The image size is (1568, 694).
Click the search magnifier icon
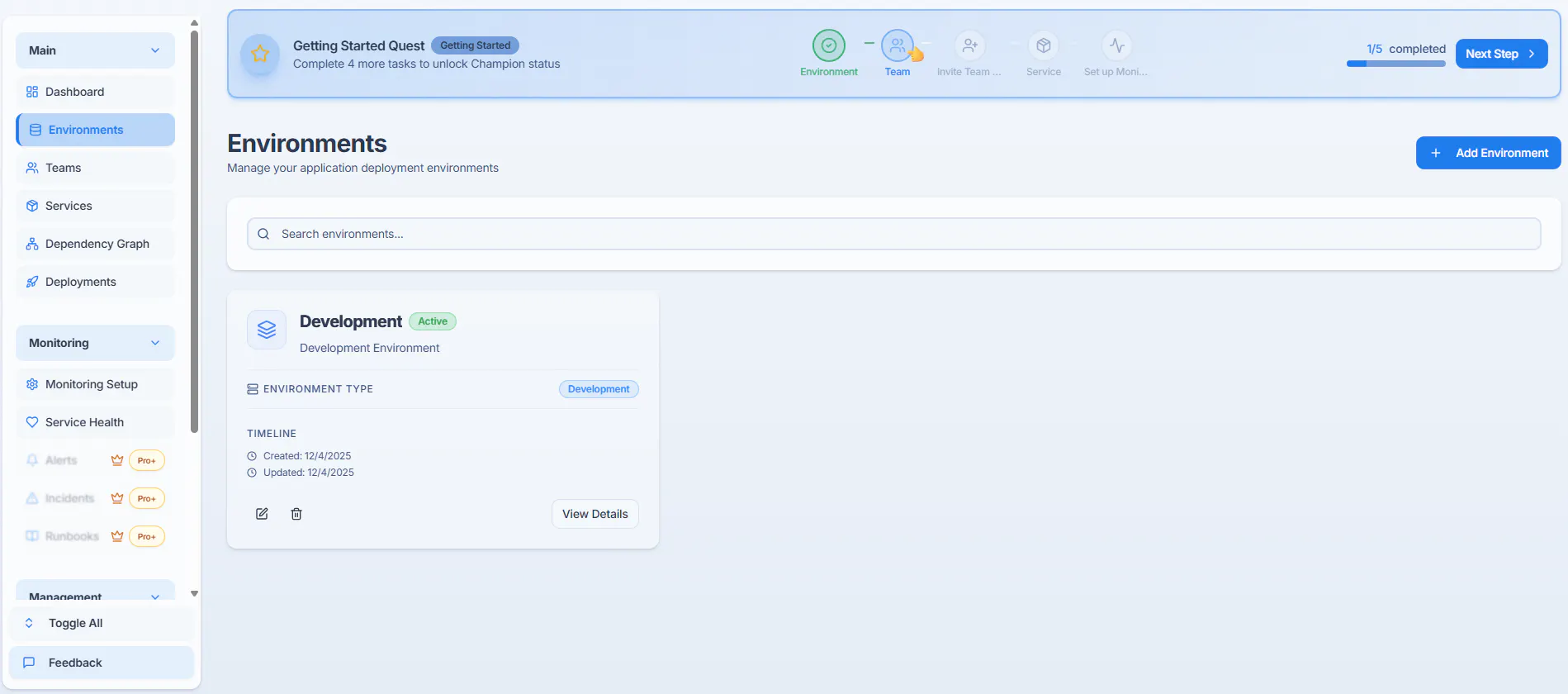coord(263,234)
